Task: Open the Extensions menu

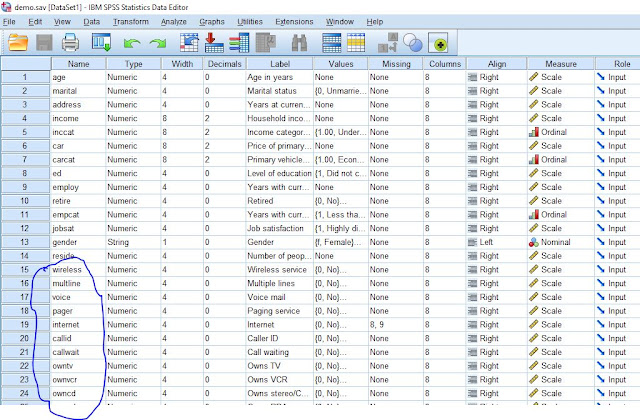Action: pos(294,22)
